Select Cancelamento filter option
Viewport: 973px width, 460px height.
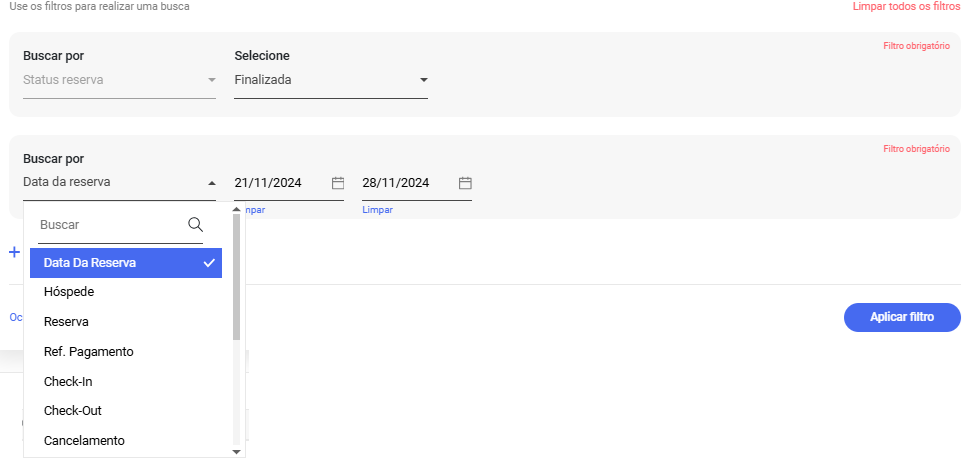(84, 440)
